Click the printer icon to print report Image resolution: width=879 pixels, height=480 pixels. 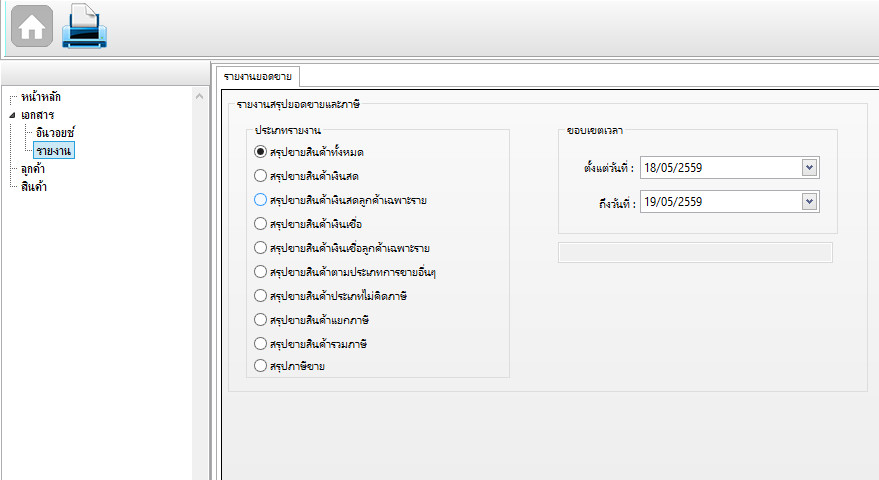tap(84, 26)
